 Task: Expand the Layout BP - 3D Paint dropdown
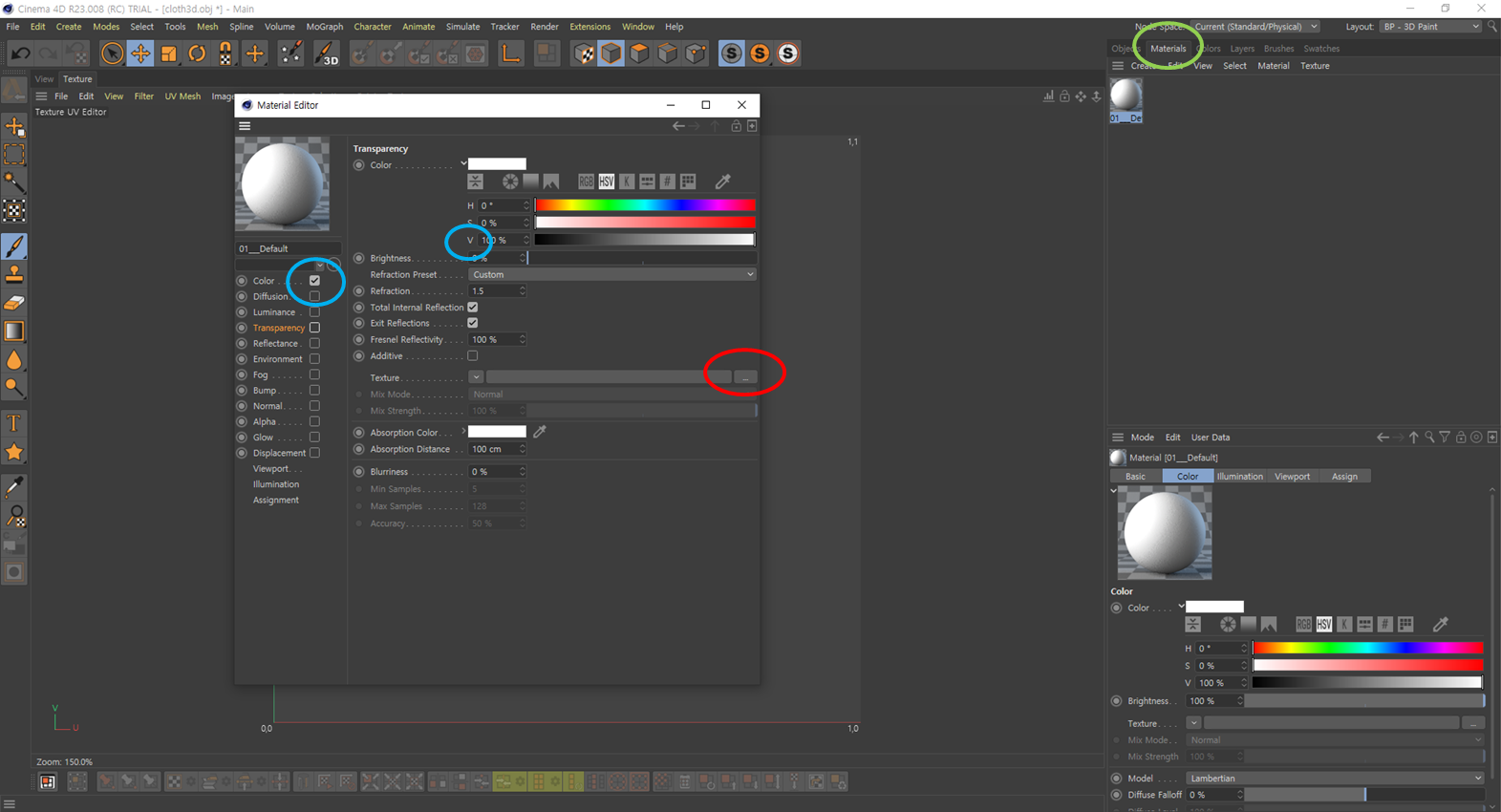[1430, 27]
